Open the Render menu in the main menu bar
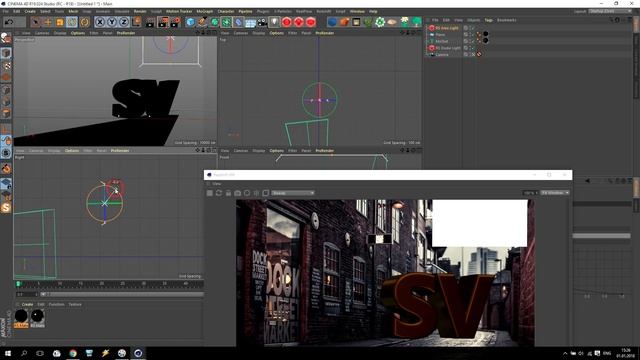The width and height of the screenshot is (640, 360). (x=140, y=11)
